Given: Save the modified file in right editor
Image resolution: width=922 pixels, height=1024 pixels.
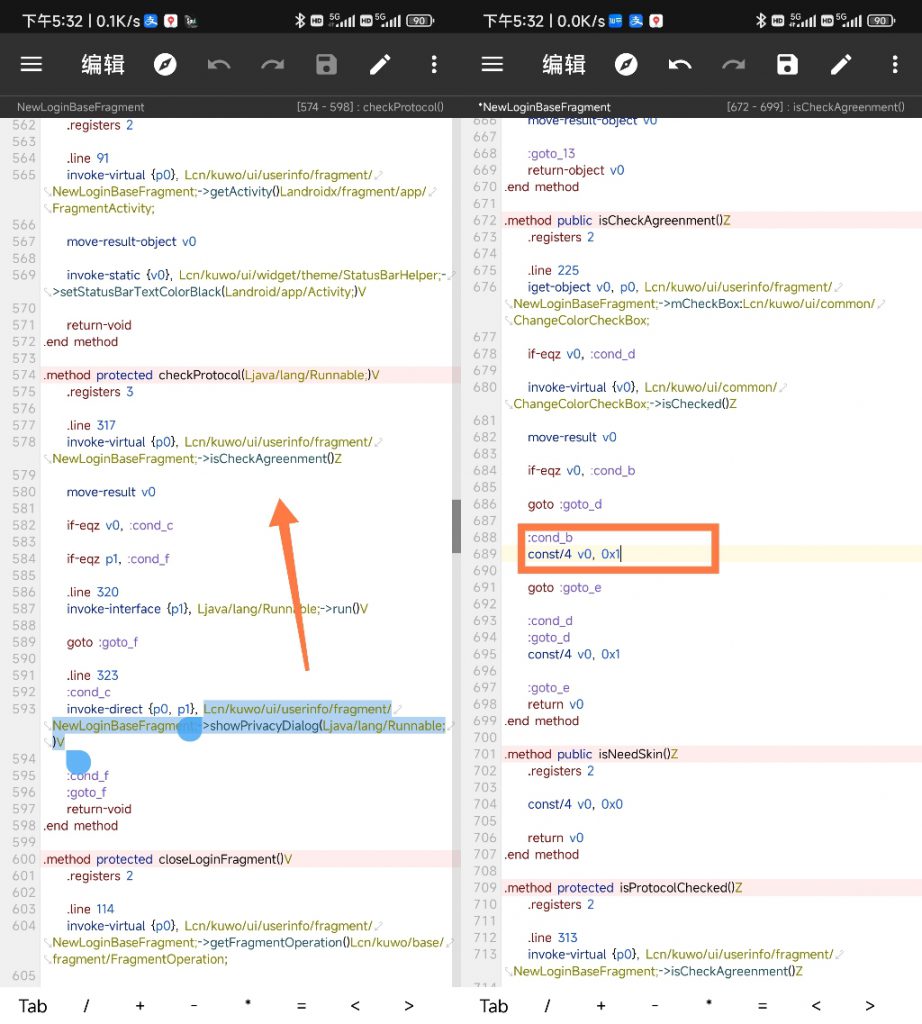Looking at the screenshot, I should [788, 65].
